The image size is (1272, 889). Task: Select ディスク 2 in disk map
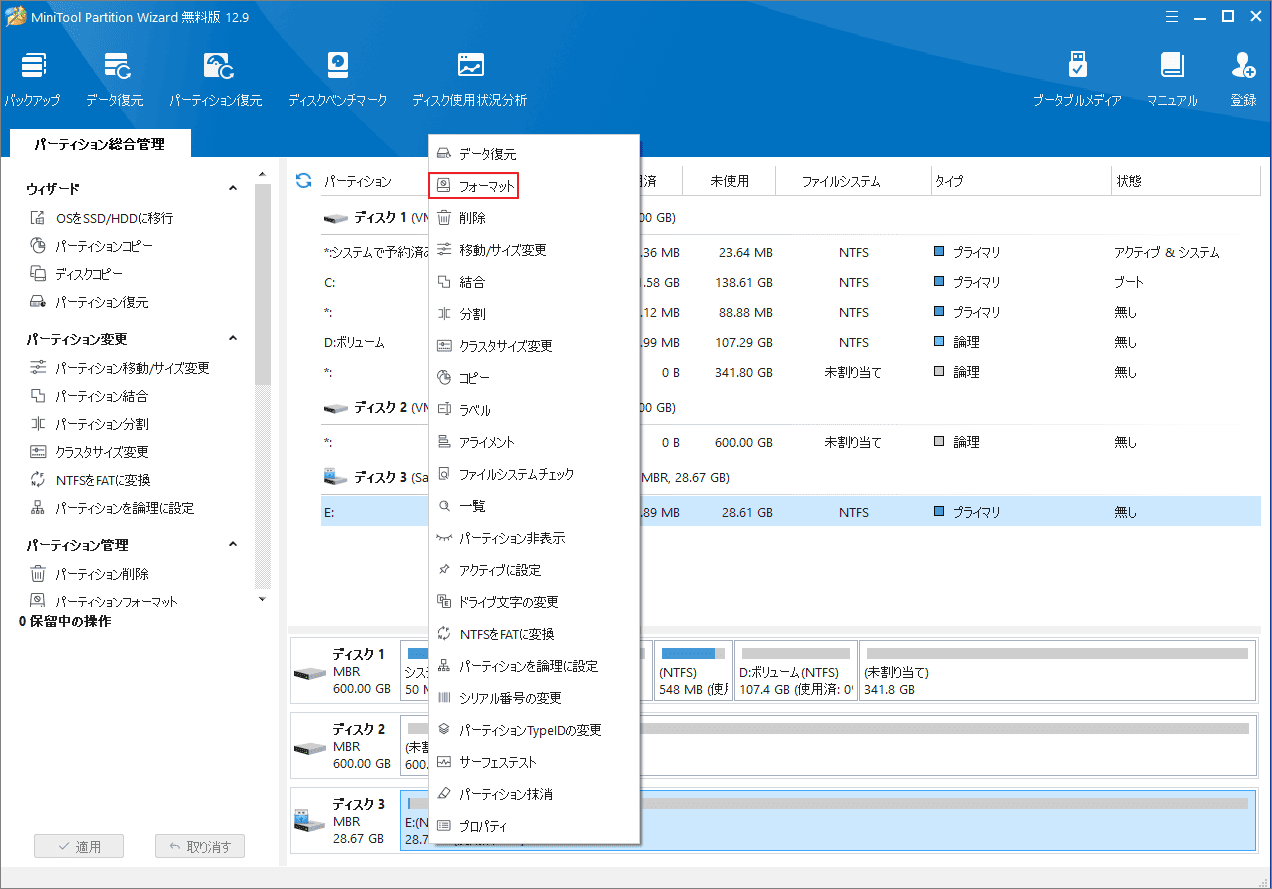click(343, 744)
